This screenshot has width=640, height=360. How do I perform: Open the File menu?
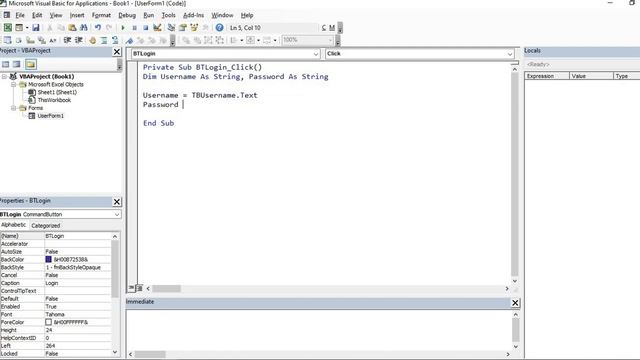click(20, 15)
